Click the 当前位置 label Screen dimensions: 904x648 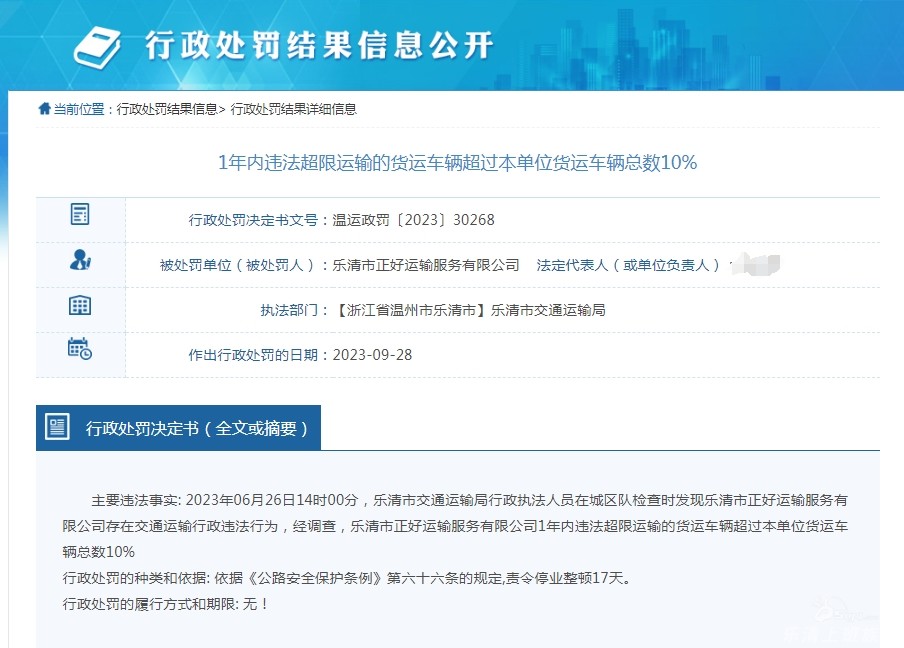(79, 109)
